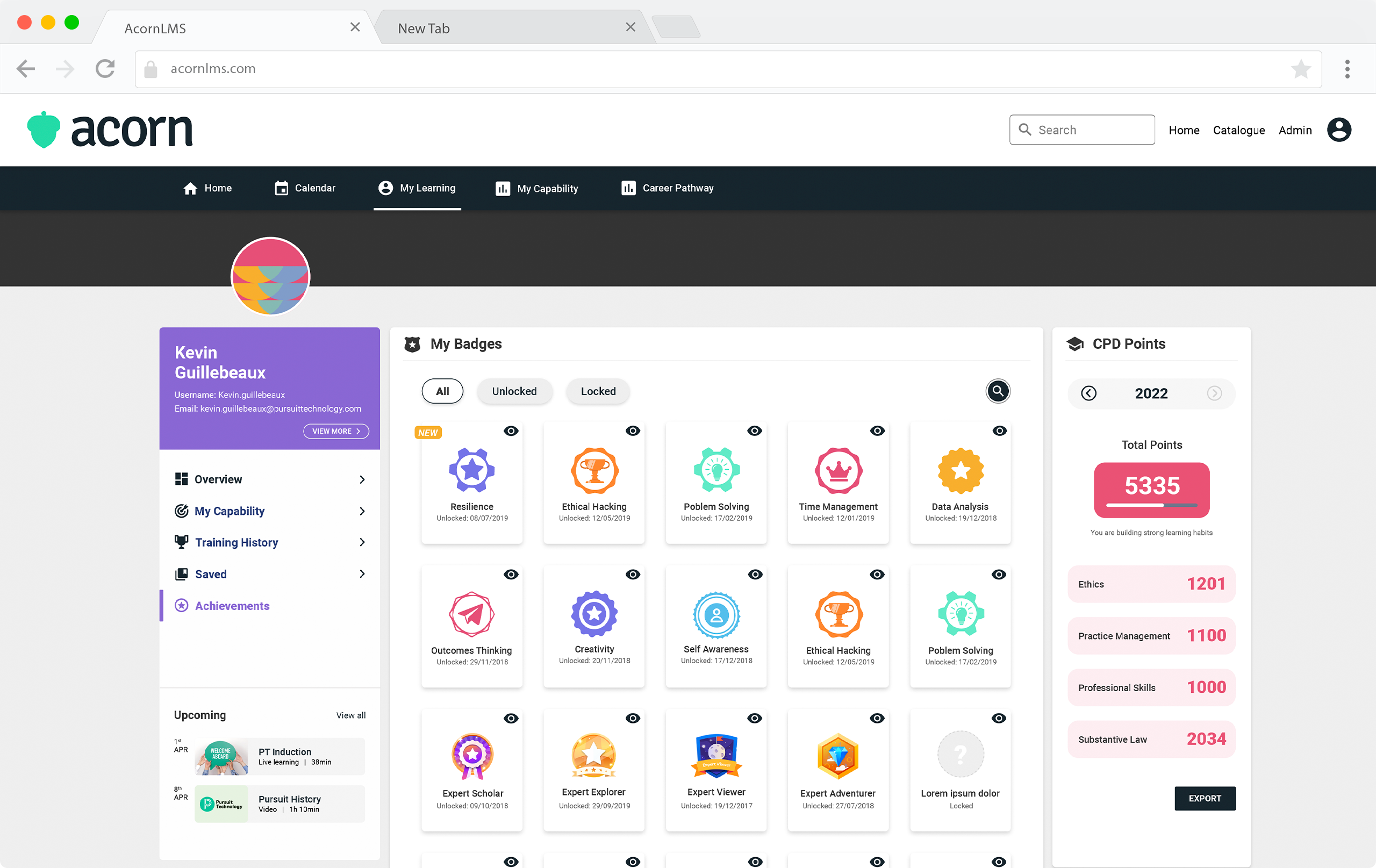Open the Admin menu
The height and width of the screenshot is (868, 1376).
(x=1295, y=130)
